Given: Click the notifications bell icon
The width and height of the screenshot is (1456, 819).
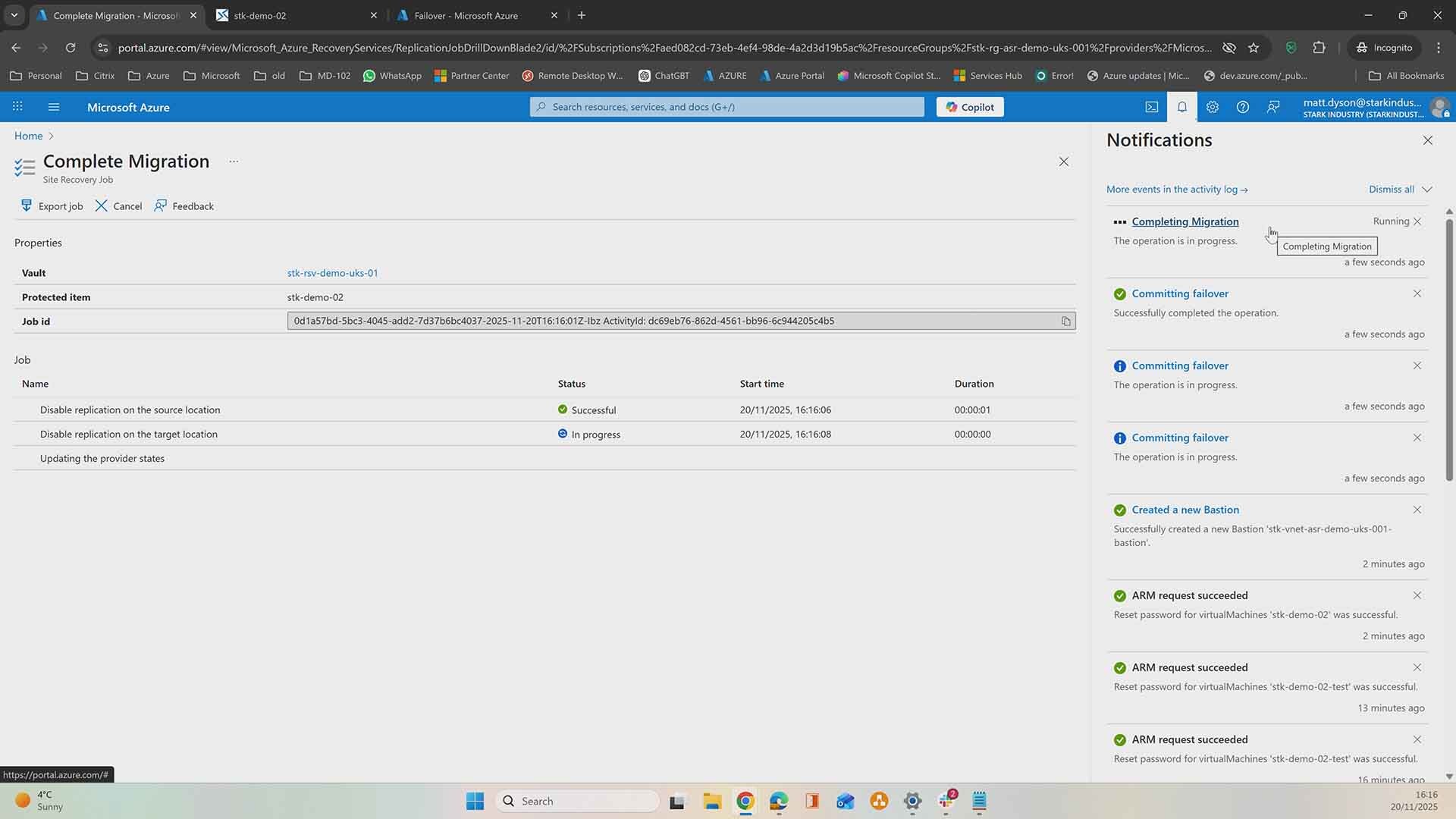Looking at the screenshot, I should tap(1181, 107).
